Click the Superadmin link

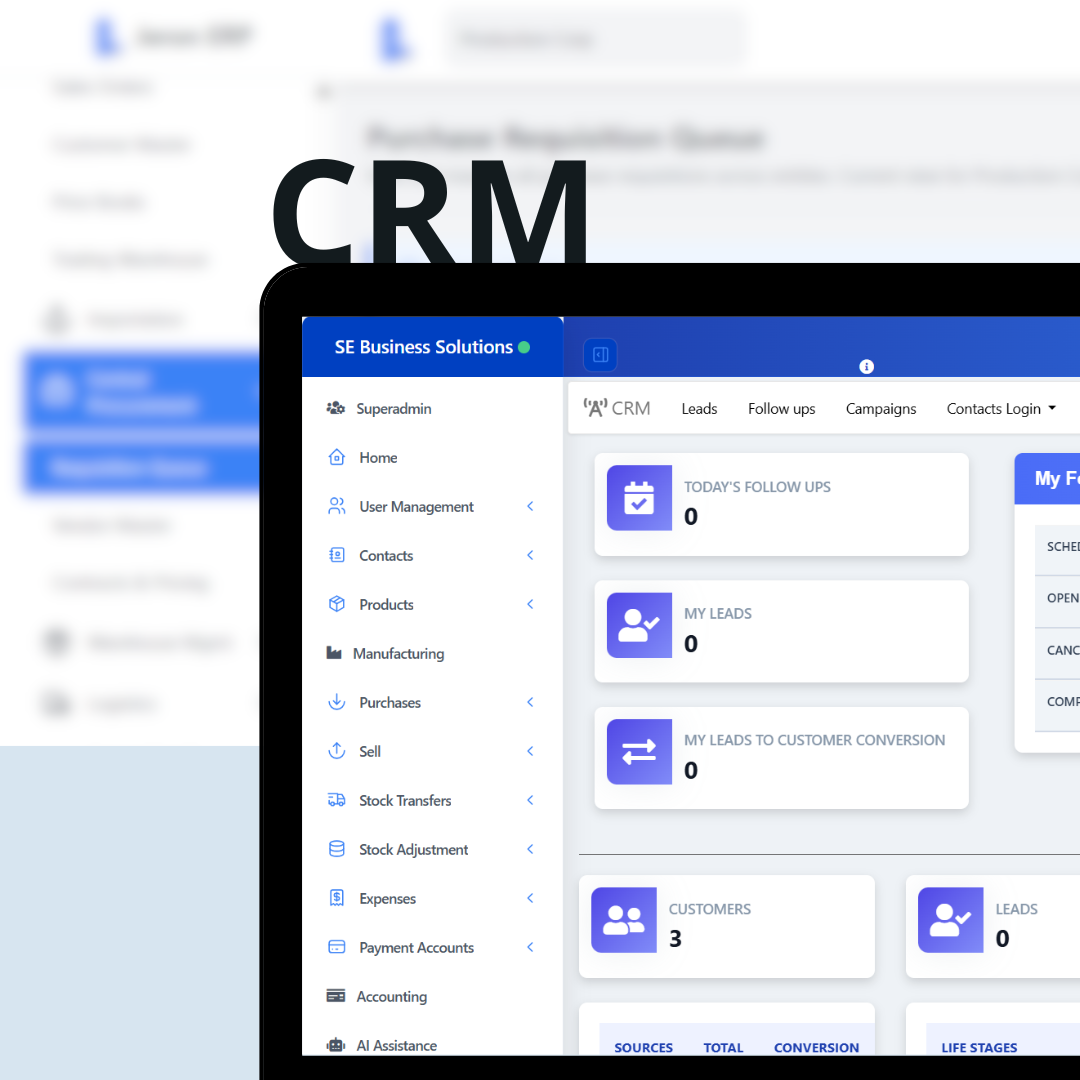(393, 409)
